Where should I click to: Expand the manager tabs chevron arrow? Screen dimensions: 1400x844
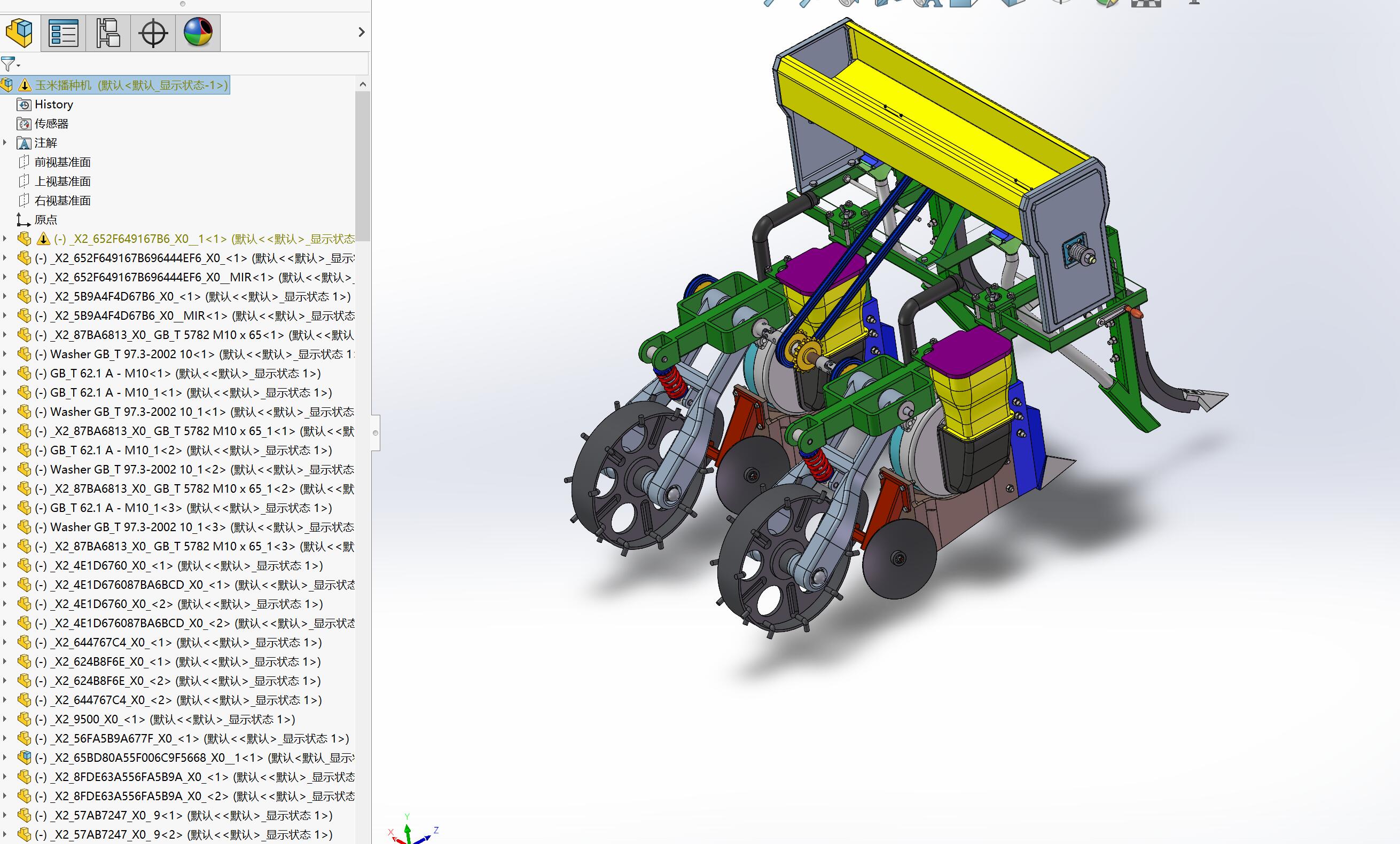point(362,33)
